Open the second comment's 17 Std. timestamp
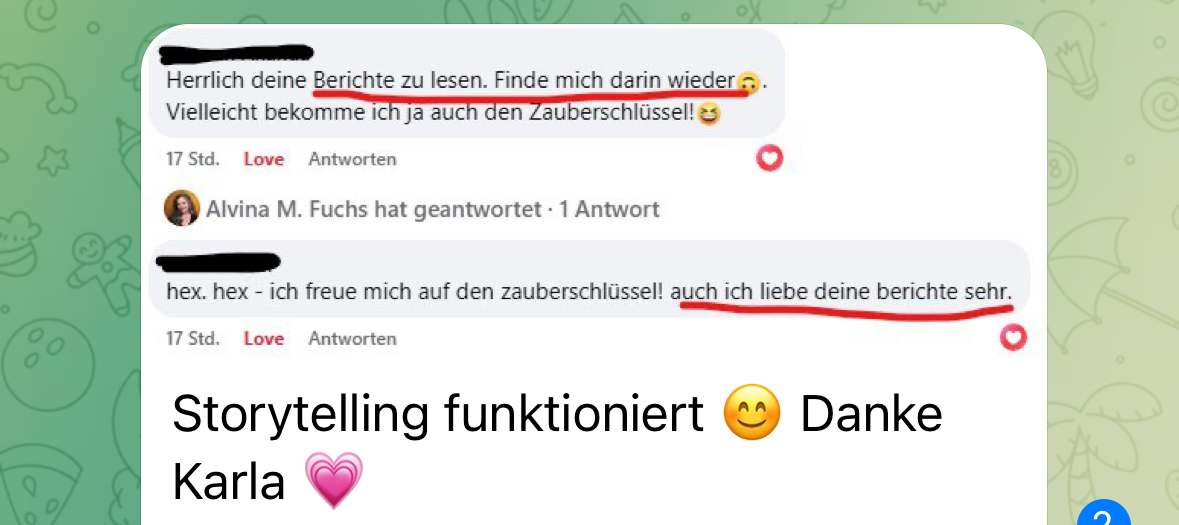The image size is (1179, 525). click(x=192, y=339)
